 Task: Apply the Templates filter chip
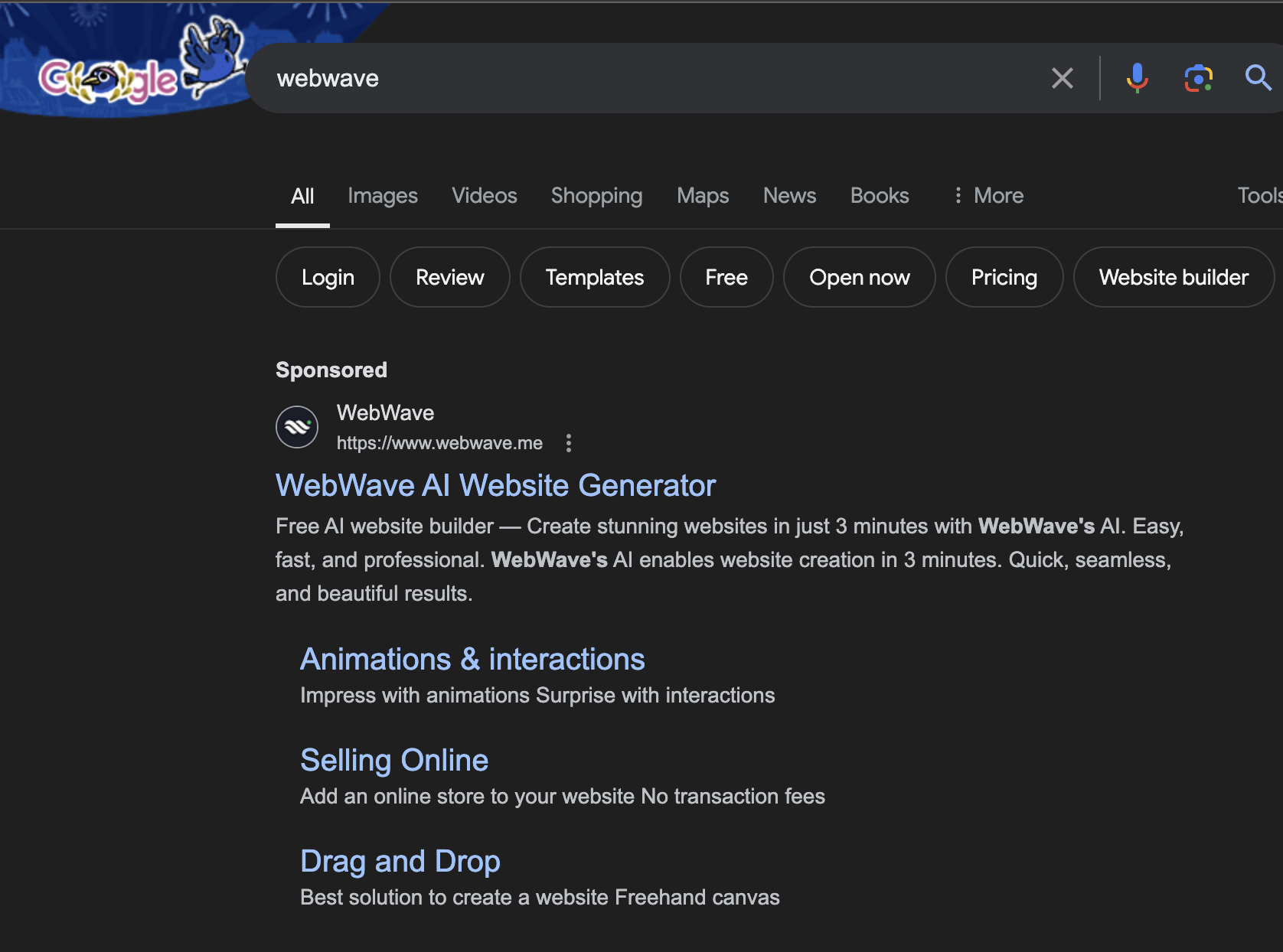(595, 277)
